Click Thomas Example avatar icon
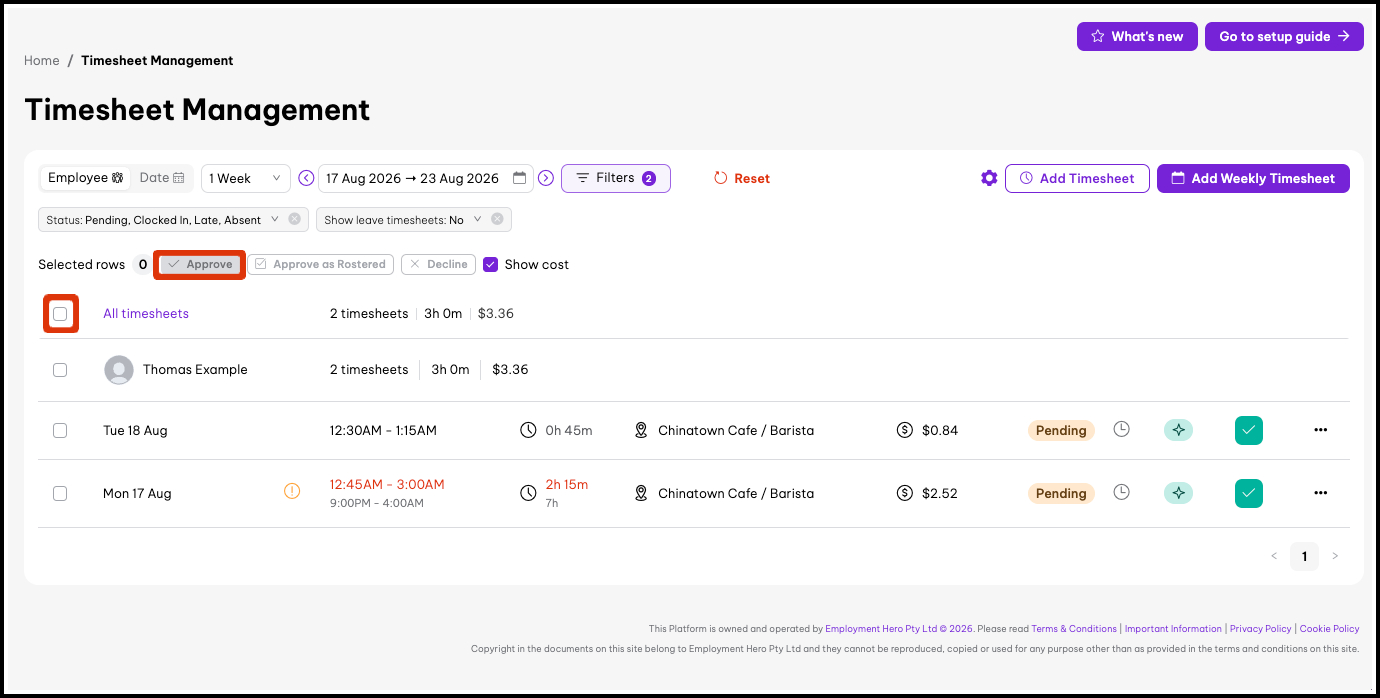1380x698 pixels. tap(119, 370)
